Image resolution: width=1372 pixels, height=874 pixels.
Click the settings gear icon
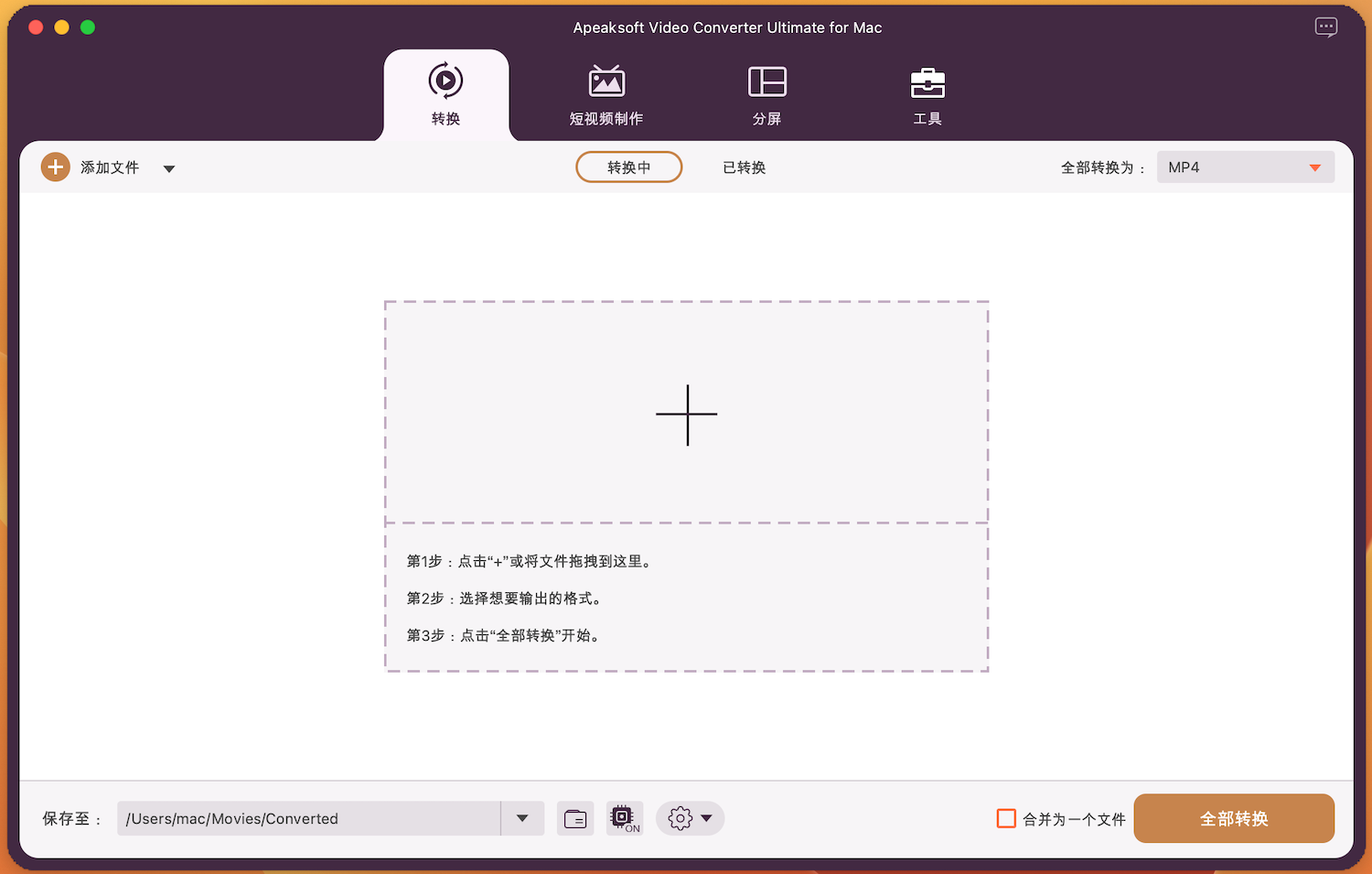681,819
